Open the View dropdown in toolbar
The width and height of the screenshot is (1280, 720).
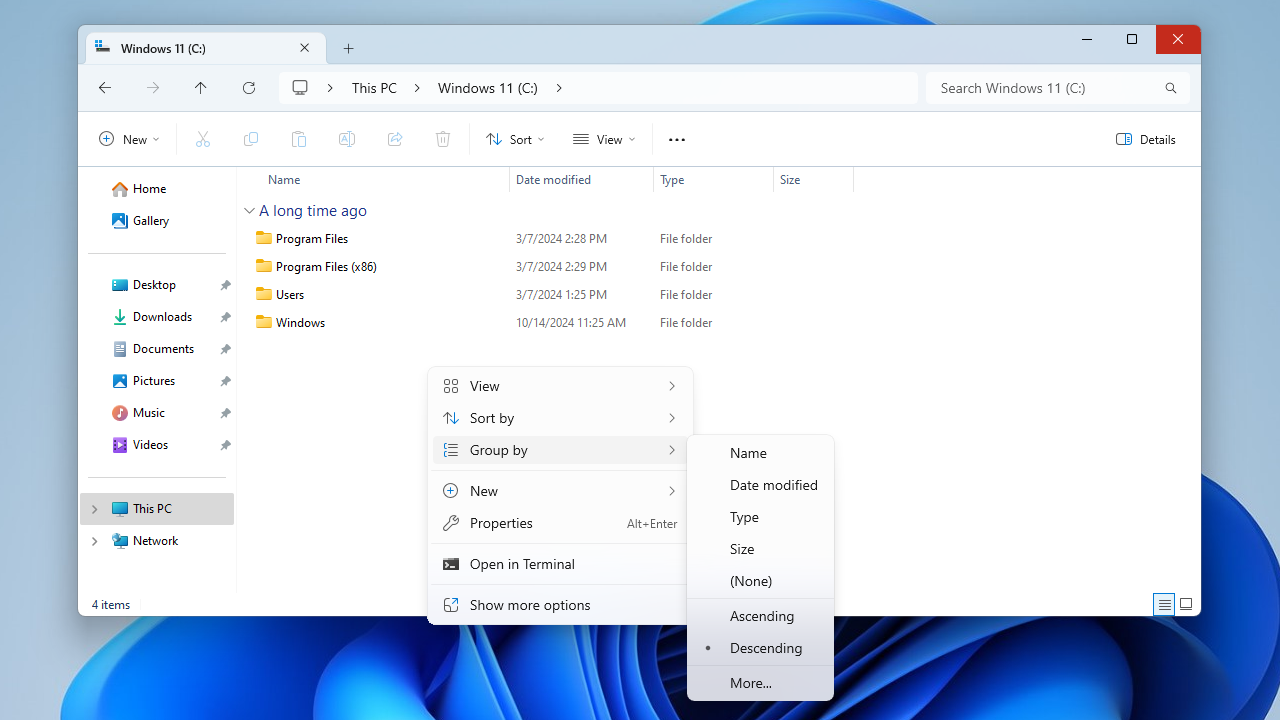coord(604,140)
